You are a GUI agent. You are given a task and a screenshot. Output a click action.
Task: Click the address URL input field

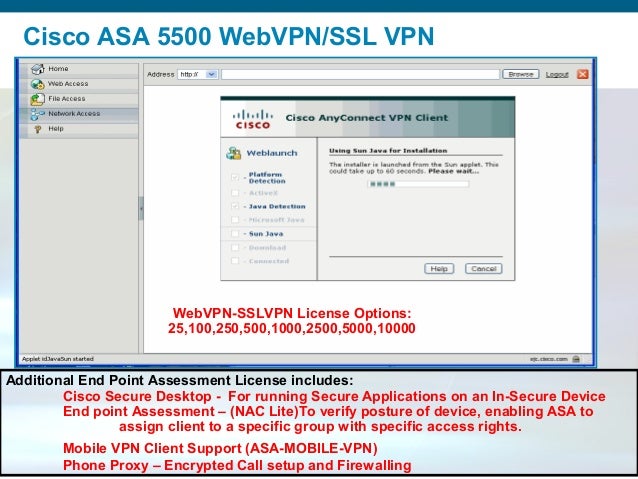[x=361, y=74]
